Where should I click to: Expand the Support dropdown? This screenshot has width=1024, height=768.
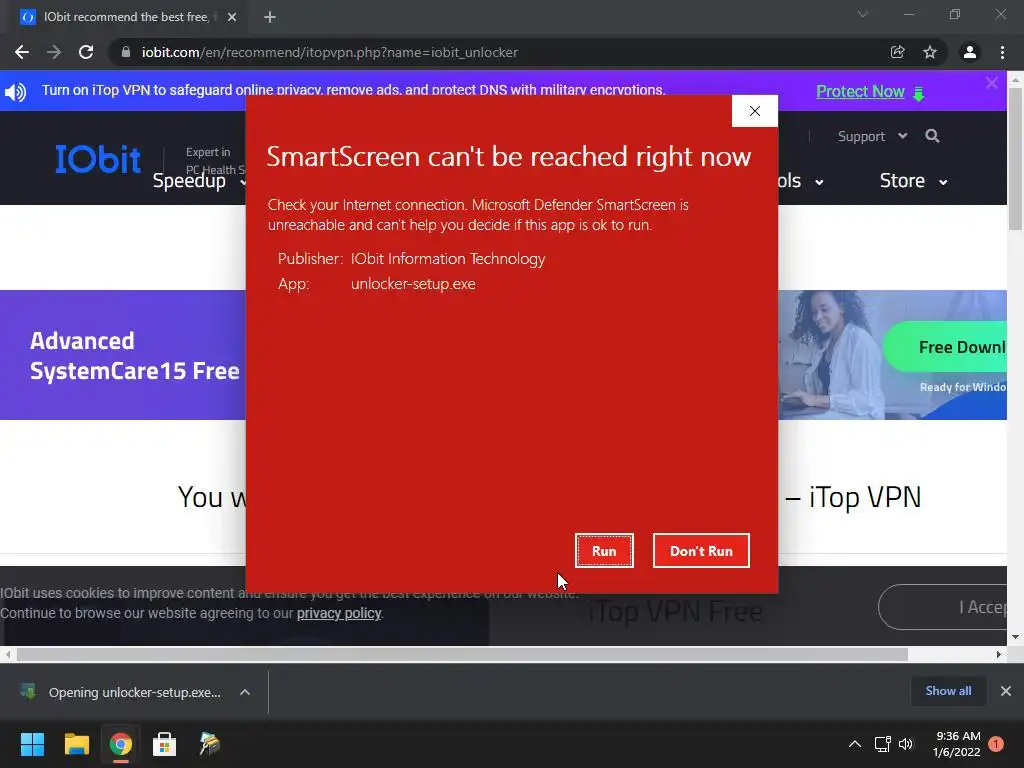click(872, 136)
